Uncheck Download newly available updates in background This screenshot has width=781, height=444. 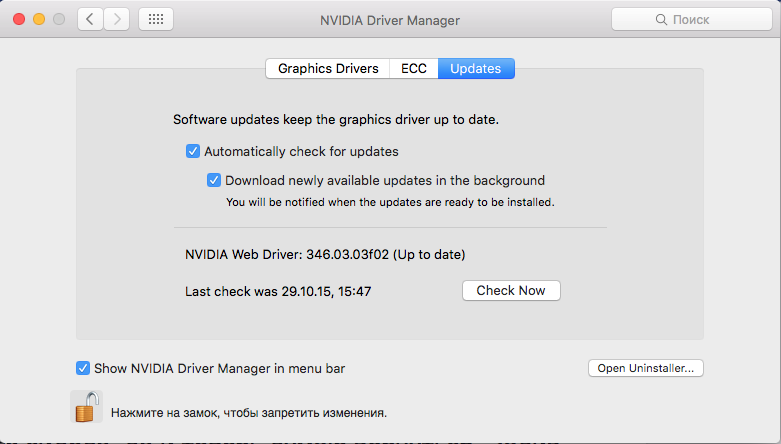214,181
